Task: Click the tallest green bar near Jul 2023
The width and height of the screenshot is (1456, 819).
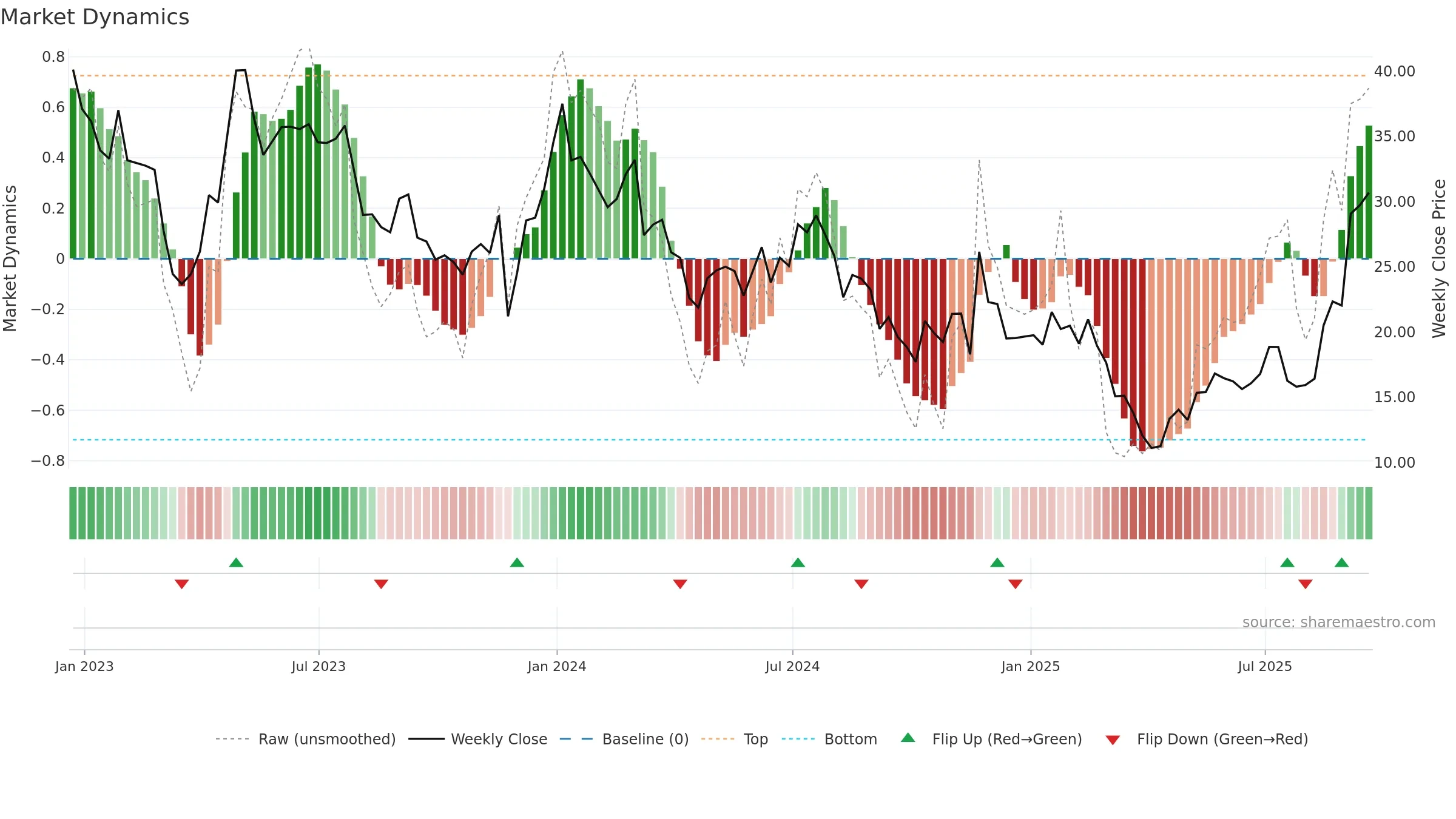Action: point(318,161)
